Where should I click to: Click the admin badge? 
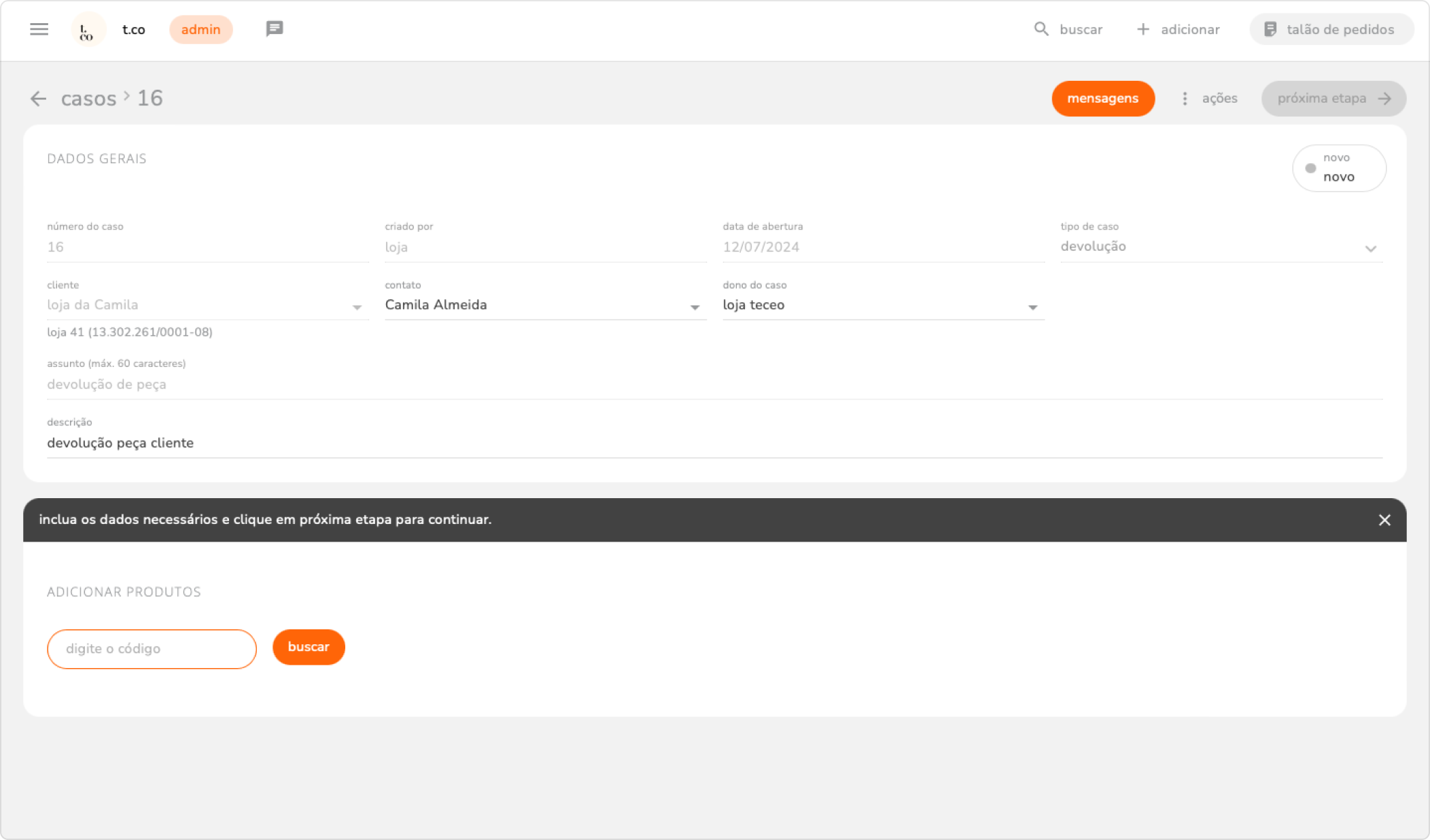(x=200, y=29)
